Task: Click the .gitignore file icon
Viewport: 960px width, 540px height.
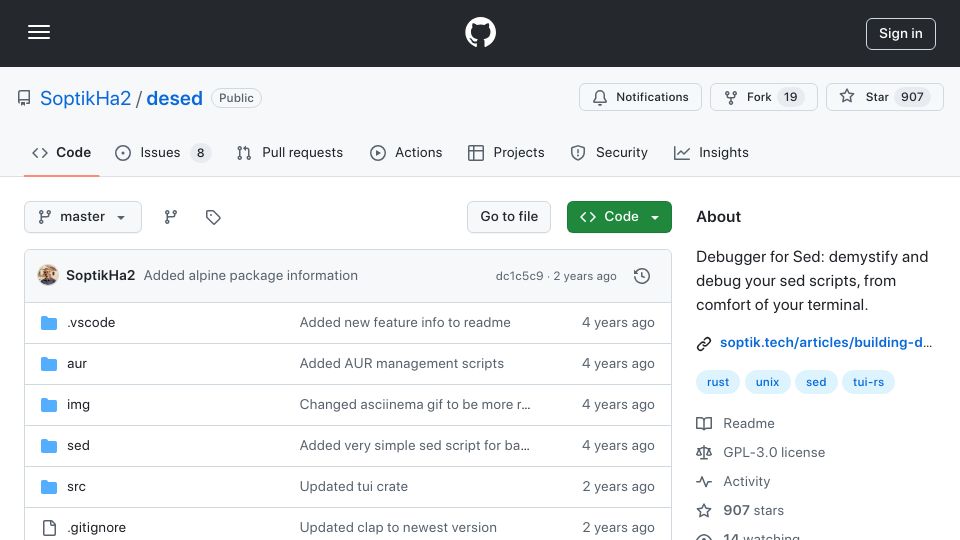Action: pyautogui.click(x=49, y=528)
